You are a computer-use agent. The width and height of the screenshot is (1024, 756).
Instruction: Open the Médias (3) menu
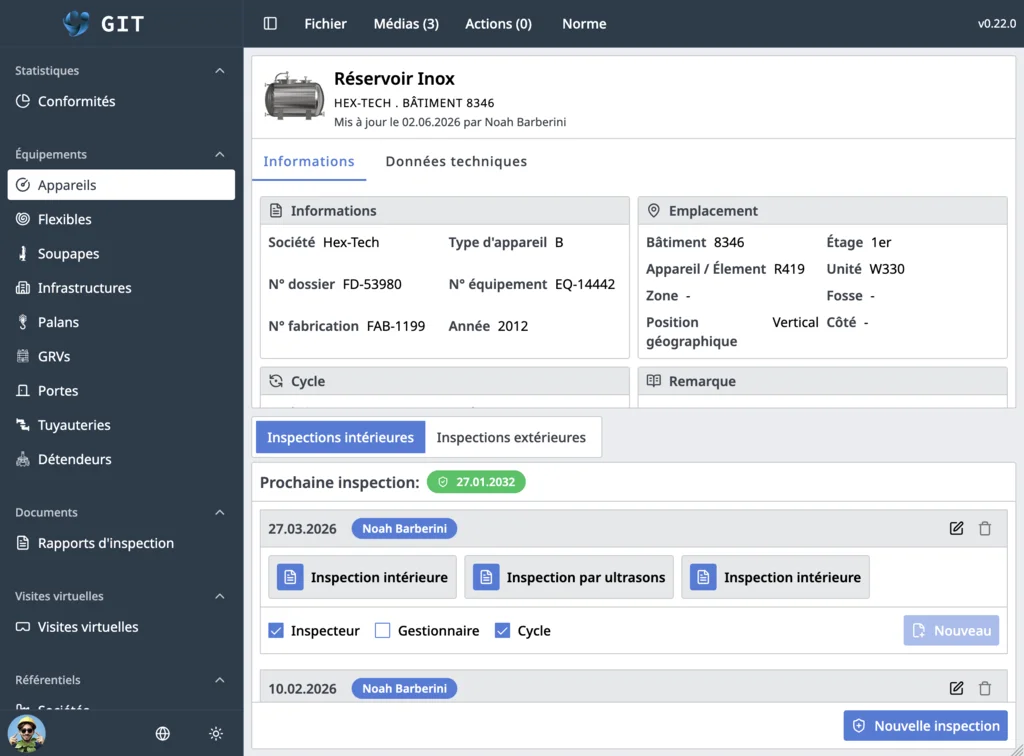click(406, 24)
